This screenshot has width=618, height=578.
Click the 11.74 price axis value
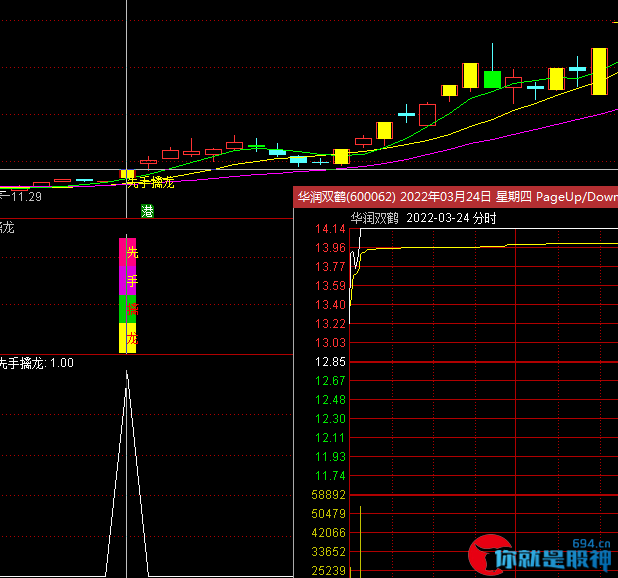[330, 476]
